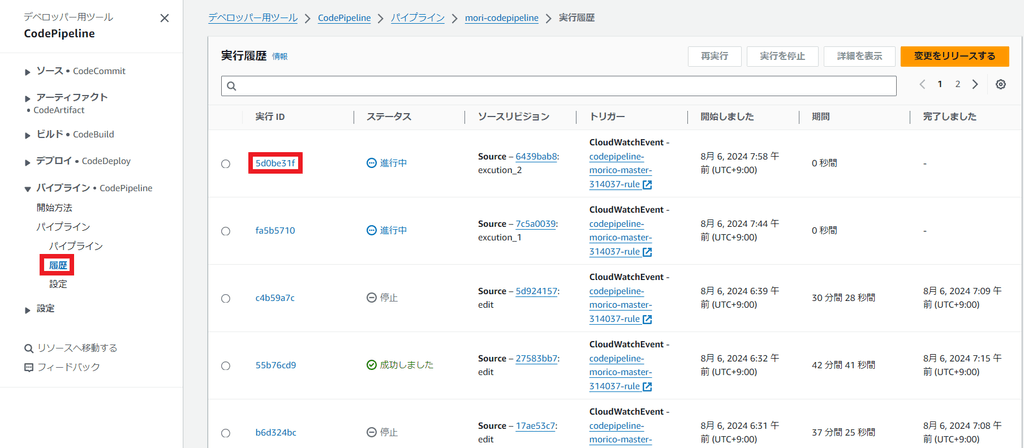Click the 完了しました column header

point(950,117)
